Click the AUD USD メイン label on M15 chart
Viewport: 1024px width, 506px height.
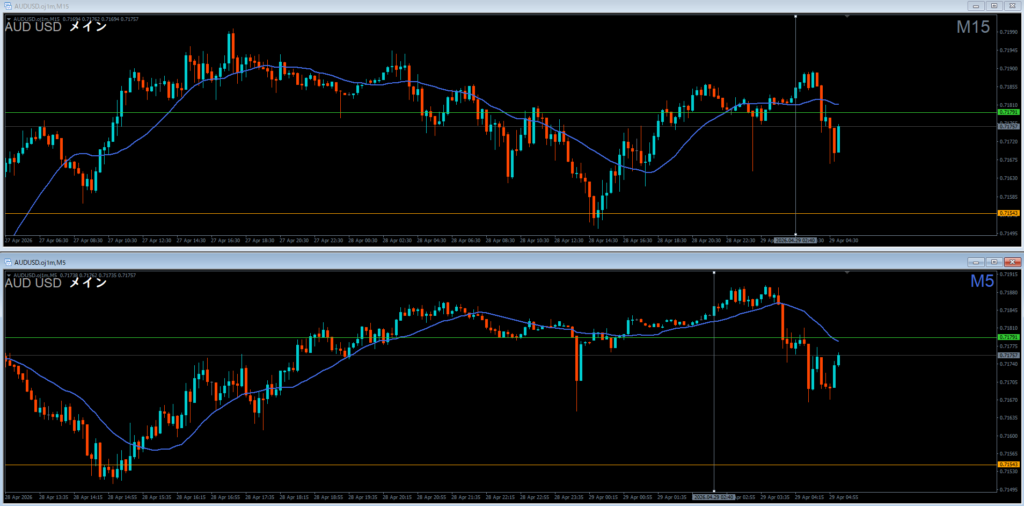tap(50, 28)
